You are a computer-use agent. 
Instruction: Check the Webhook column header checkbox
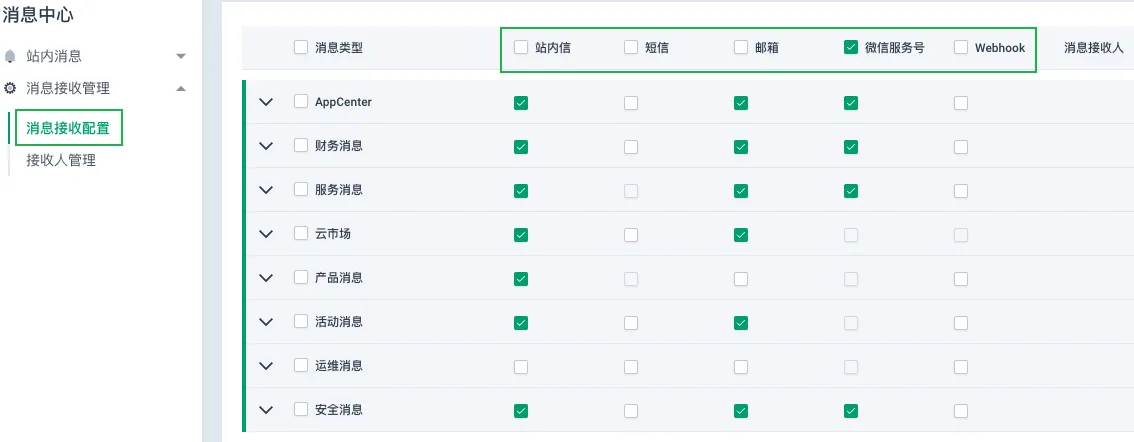click(960, 48)
